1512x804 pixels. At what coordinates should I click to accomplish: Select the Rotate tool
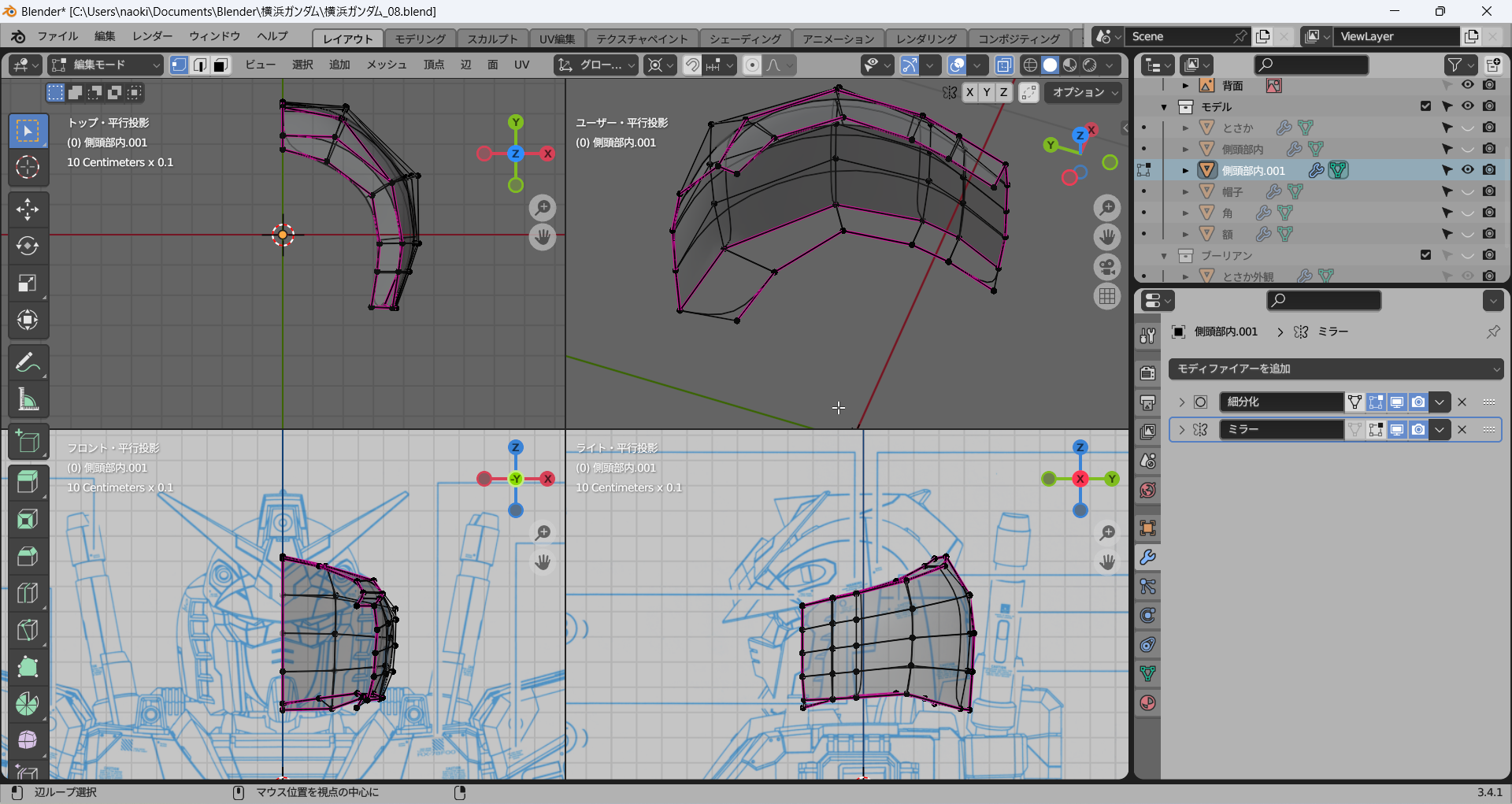(x=28, y=246)
